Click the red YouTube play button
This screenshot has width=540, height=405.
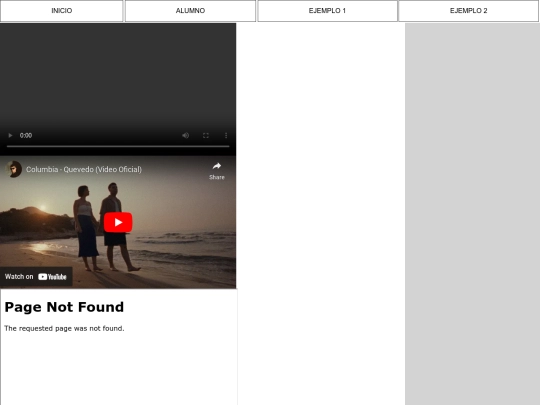pyautogui.click(x=118, y=222)
